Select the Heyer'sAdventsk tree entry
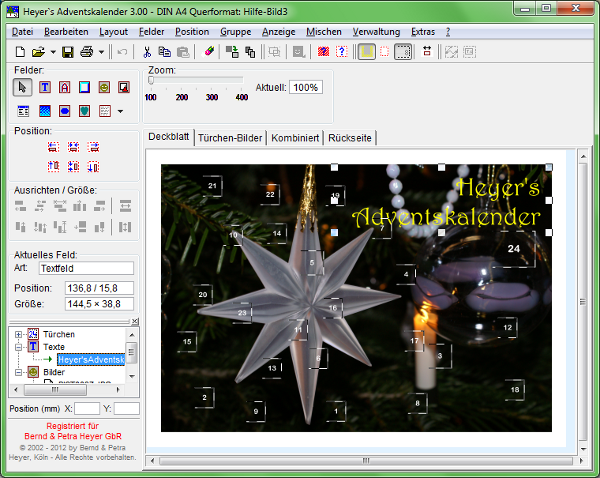The width and height of the screenshot is (600, 478). click(90, 359)
